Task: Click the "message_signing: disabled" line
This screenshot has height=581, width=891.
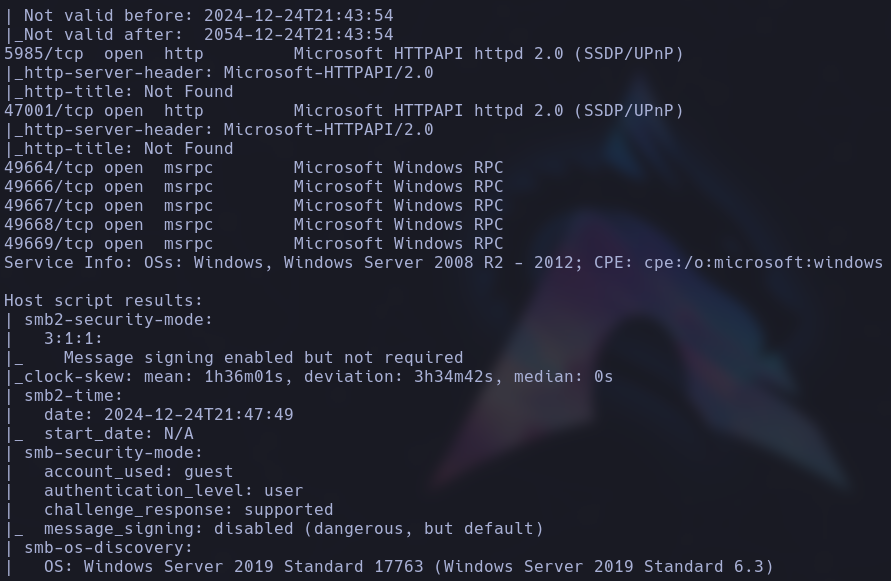Action: pos(293,528)
